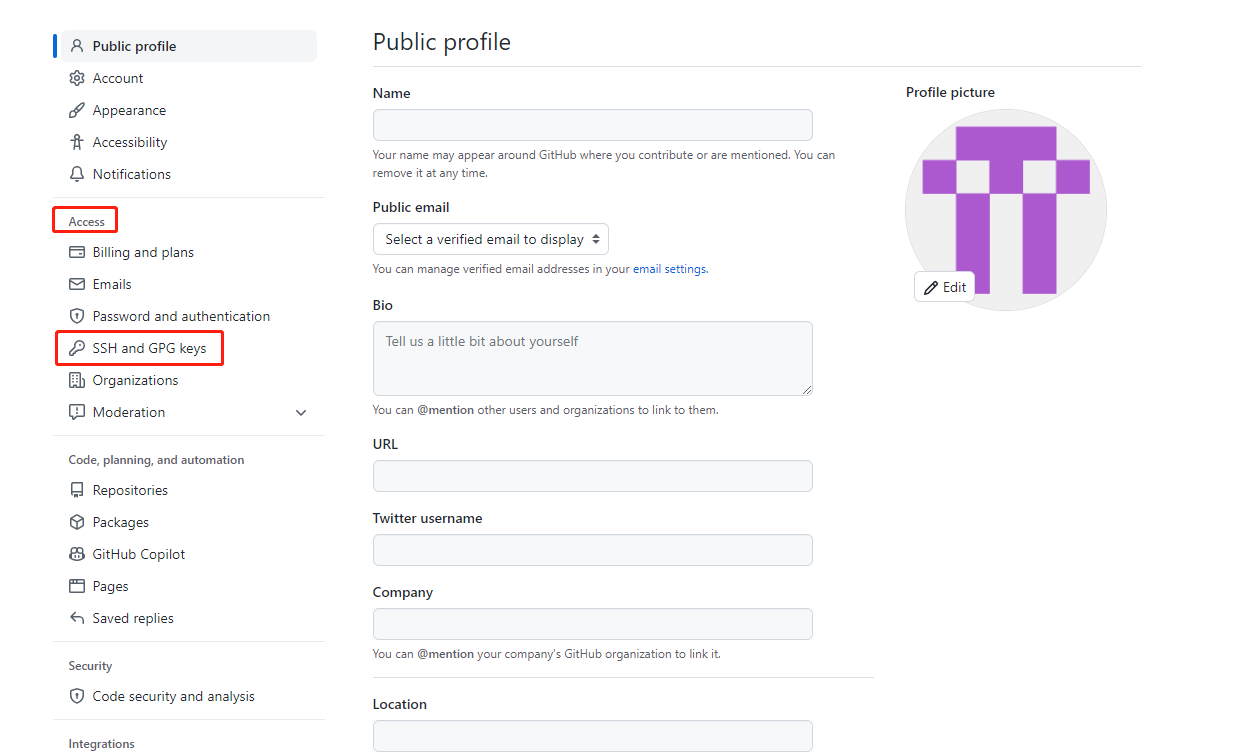Screen dimensions: 1233x753
Task: Click the URL input field
Action: [x=593, y=476]
